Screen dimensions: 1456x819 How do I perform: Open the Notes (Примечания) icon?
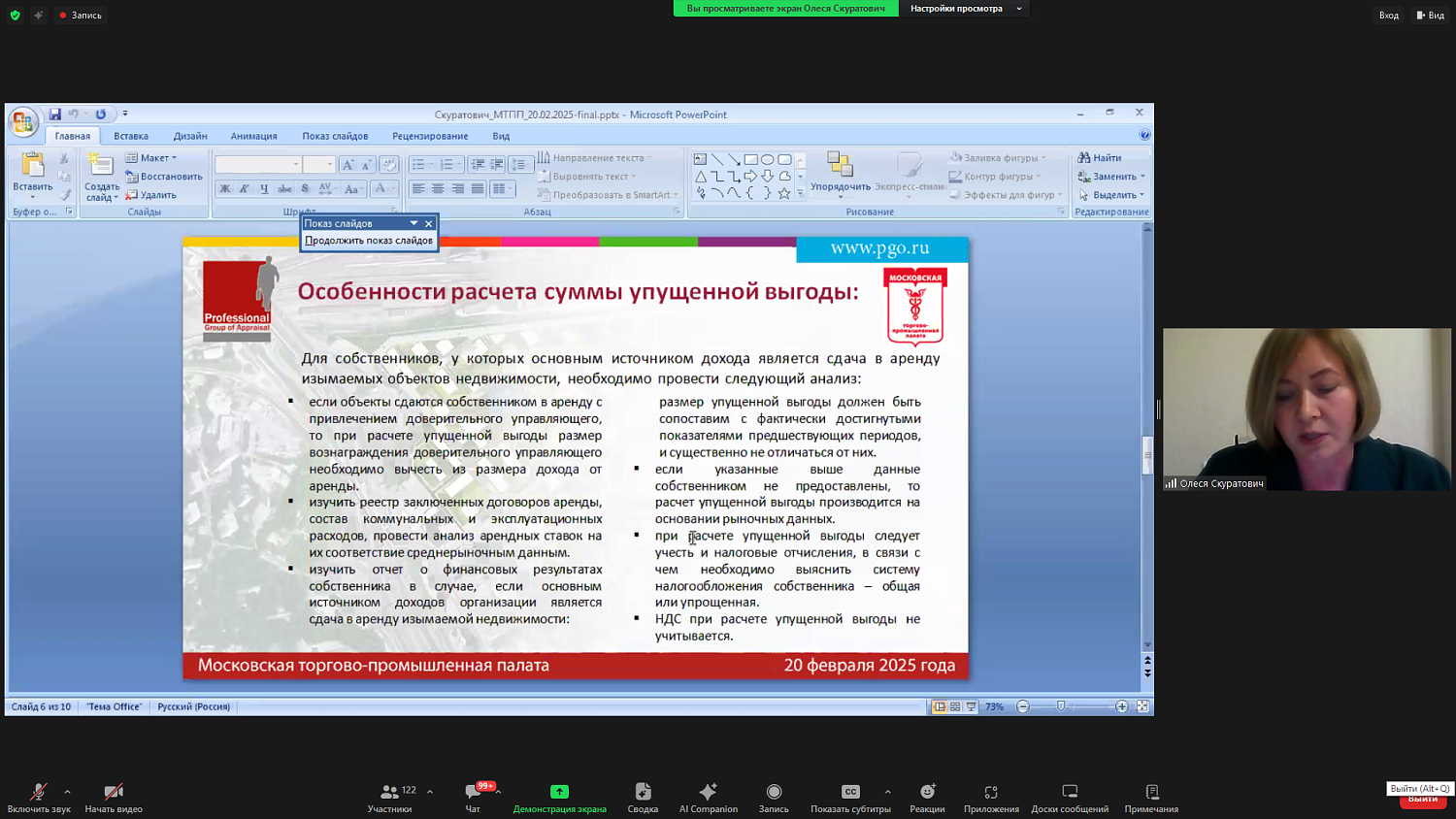pyautogui.click(x=1151, y=793)
